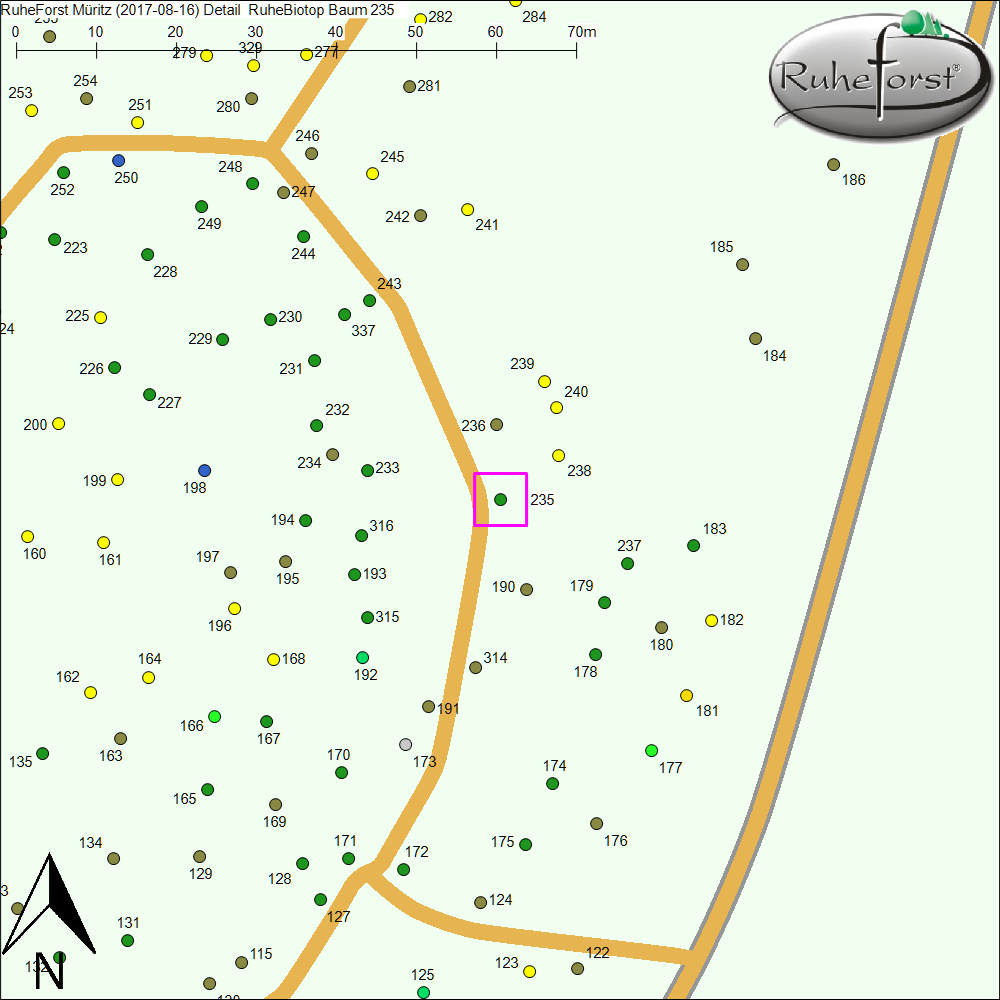
Task: Select the turquoise tree marker 125
Action: (423, 991)
